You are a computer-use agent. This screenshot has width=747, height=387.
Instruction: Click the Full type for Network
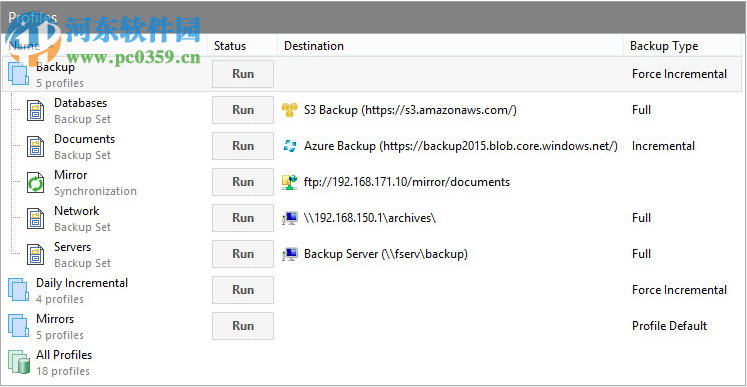641,218
